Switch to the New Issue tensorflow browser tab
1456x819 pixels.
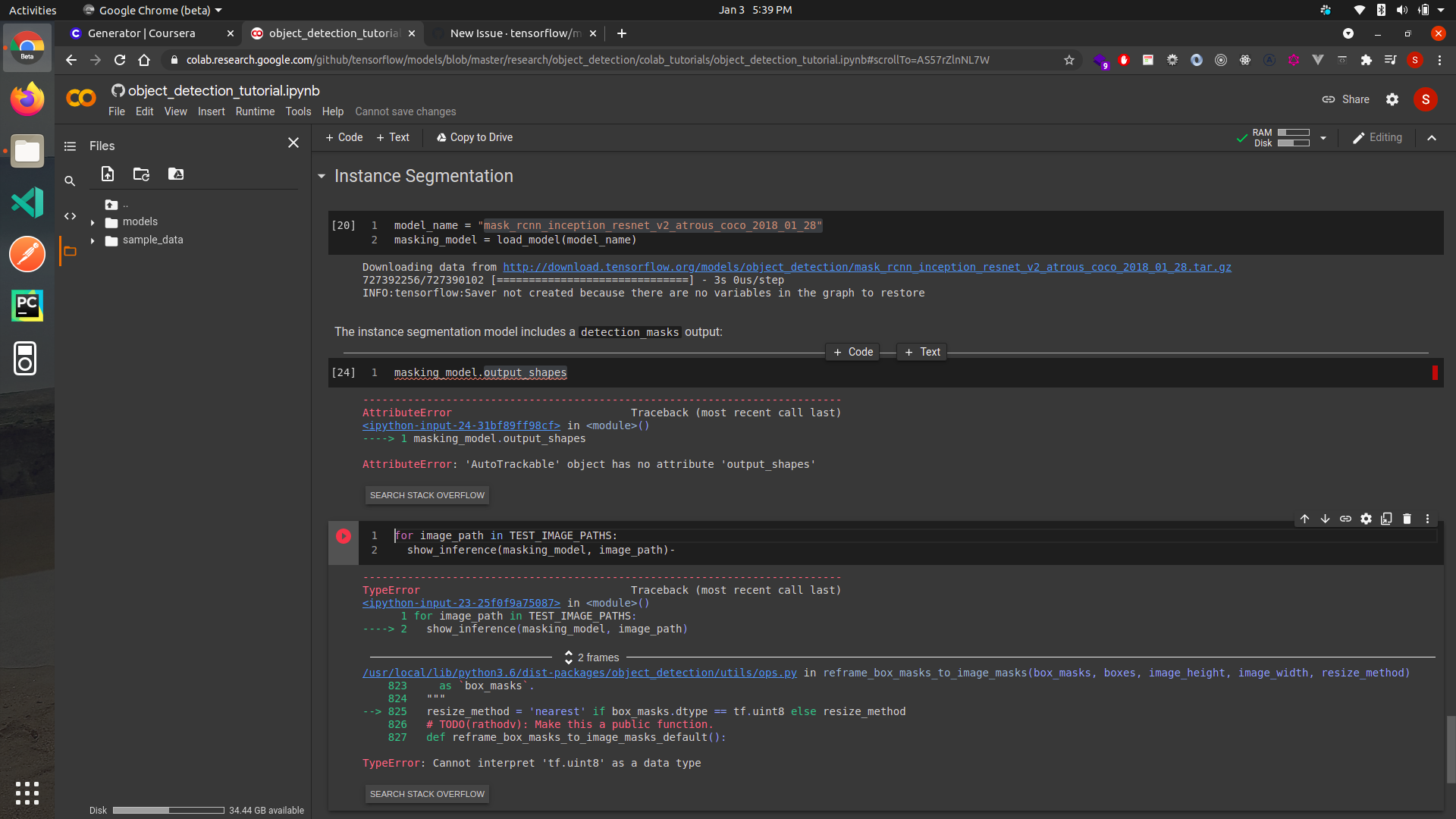click(x=508, y=33)
